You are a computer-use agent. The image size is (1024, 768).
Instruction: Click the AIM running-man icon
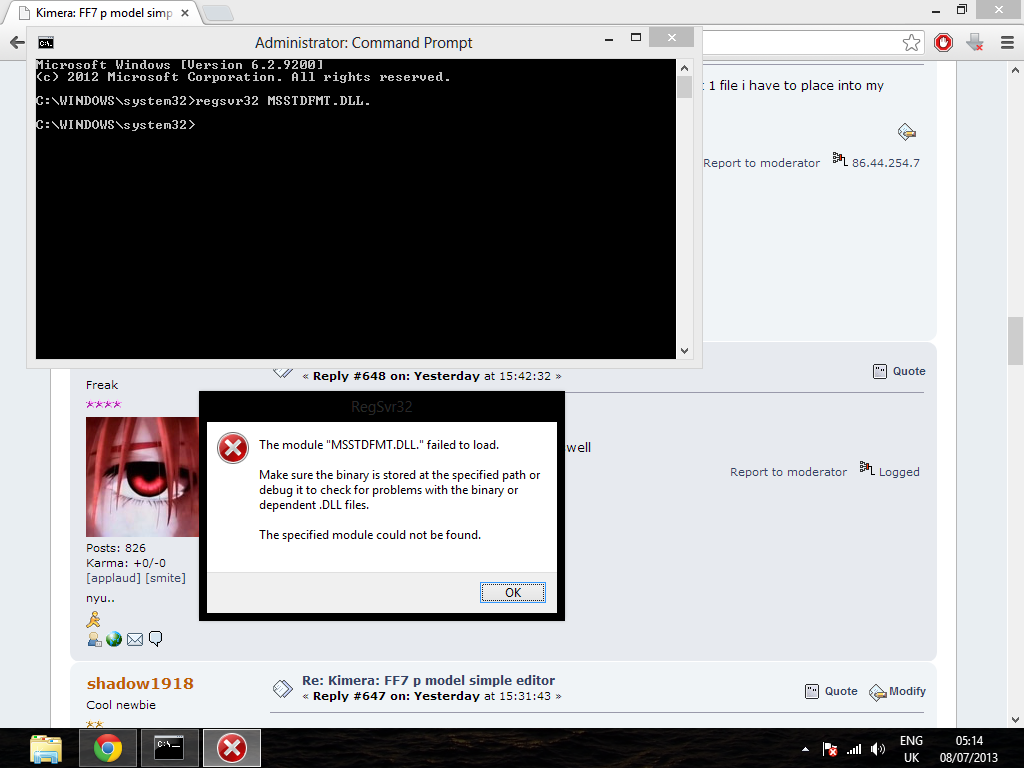tap(93, 619)
